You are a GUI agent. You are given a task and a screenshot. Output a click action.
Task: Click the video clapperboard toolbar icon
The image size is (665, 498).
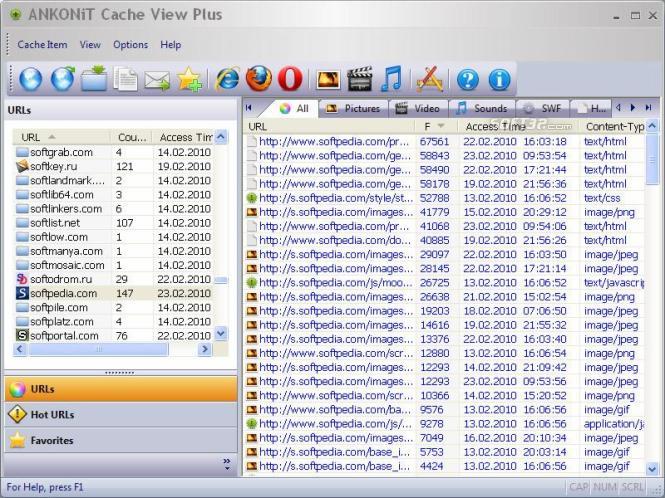(360, 79)
